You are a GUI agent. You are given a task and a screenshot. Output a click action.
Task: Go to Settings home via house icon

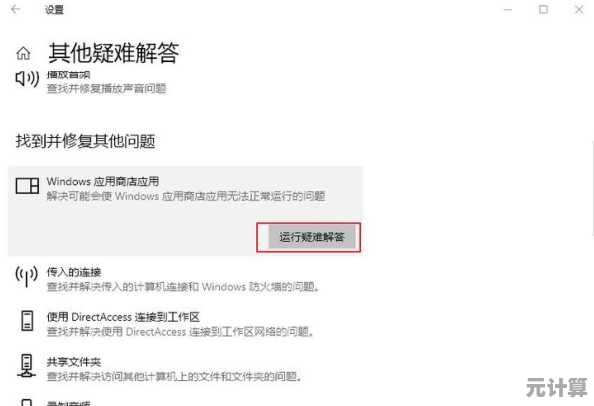coord(23,53)
